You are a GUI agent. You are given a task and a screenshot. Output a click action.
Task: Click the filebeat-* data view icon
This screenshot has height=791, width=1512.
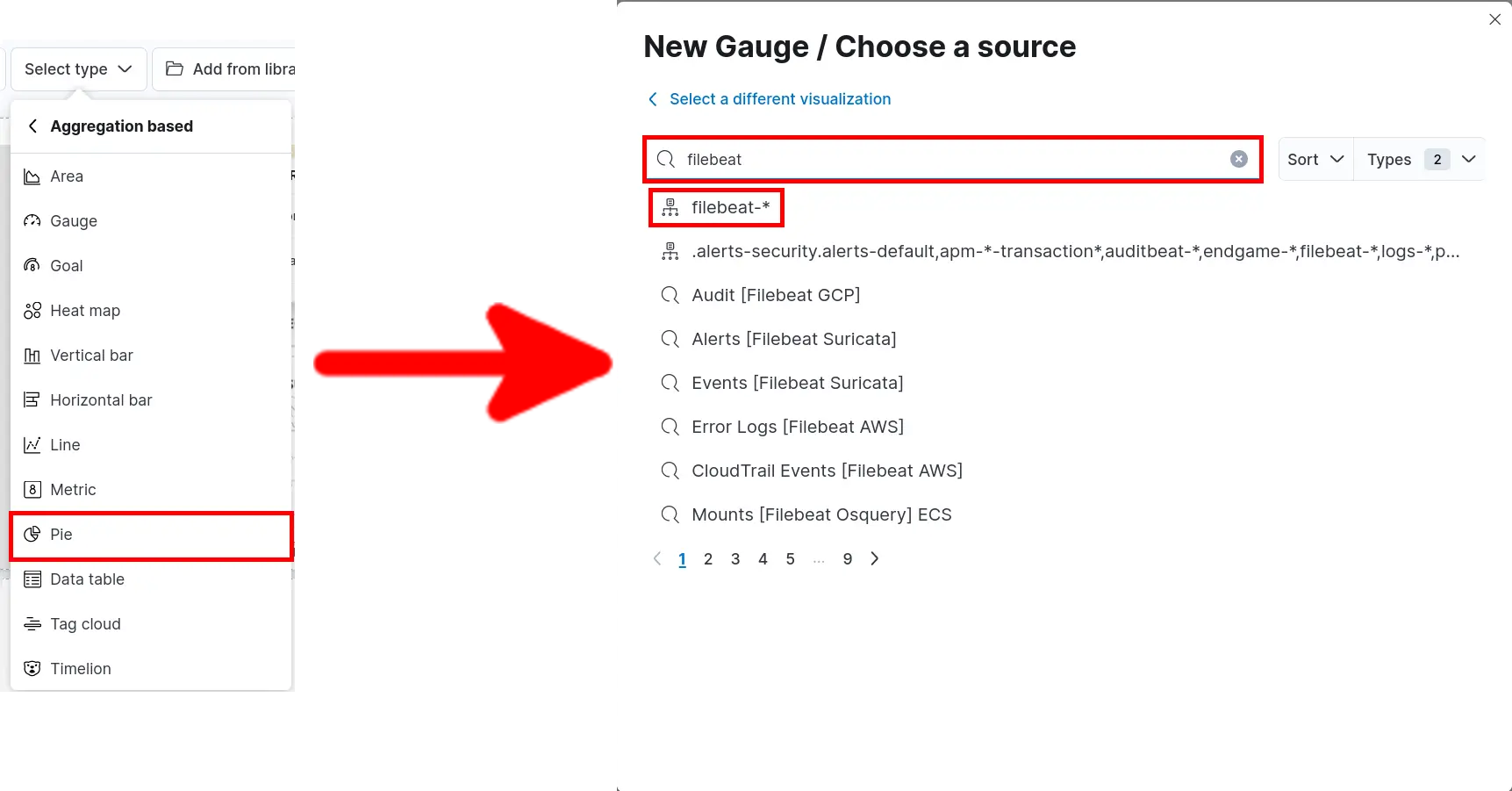tap(670, 208)
